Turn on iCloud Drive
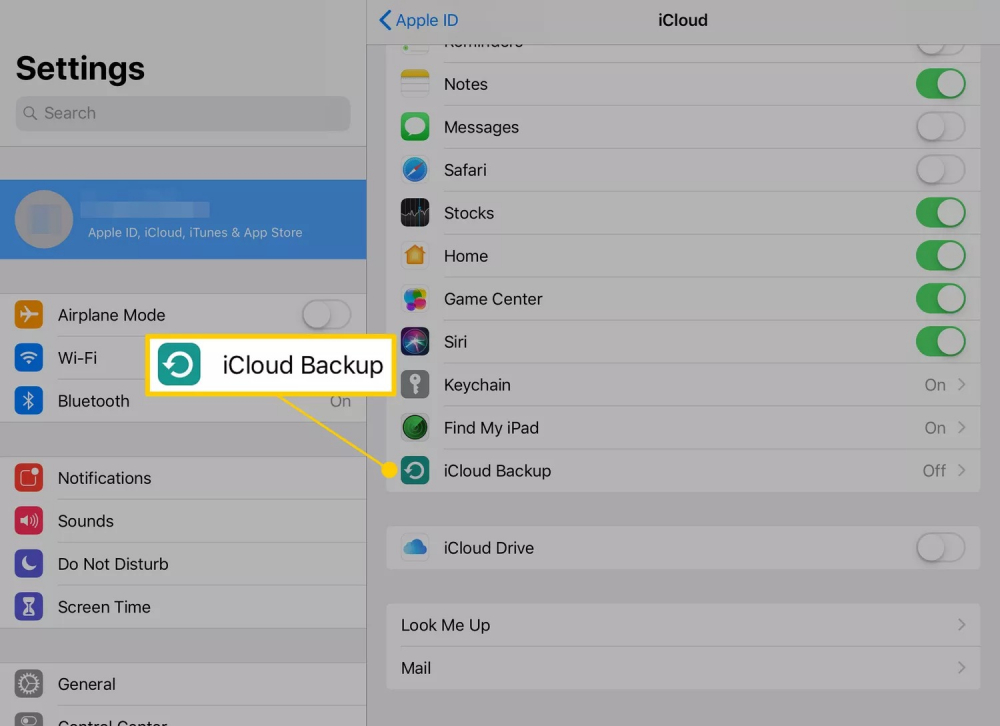Screen dimensions: 1000x726 point(940,548)
